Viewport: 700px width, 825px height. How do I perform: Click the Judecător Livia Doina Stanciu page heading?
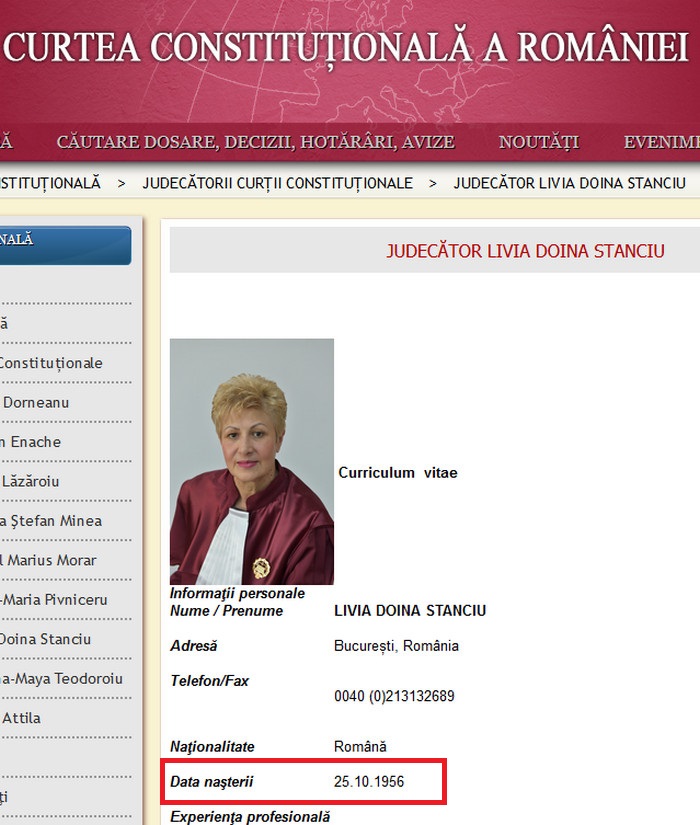tap(525, 251)
